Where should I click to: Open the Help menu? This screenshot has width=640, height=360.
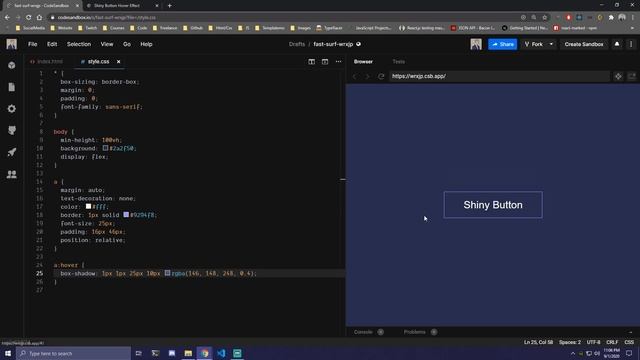(x=146, y=44)
